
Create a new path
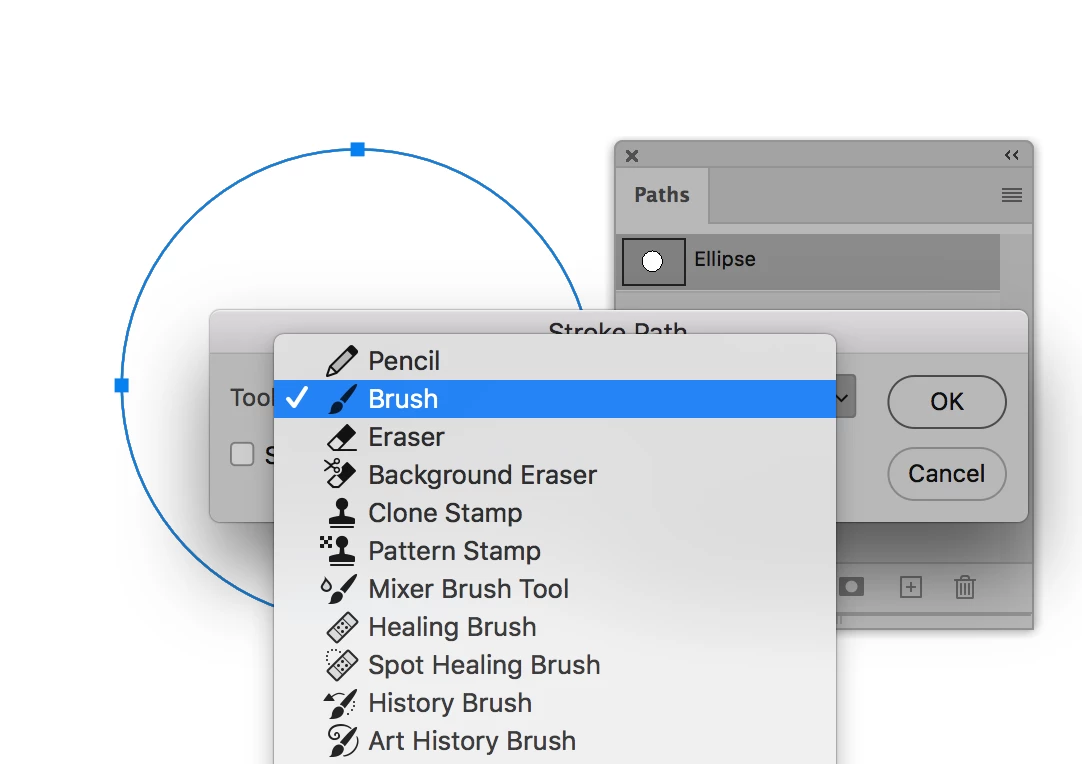tap(911, 587)
